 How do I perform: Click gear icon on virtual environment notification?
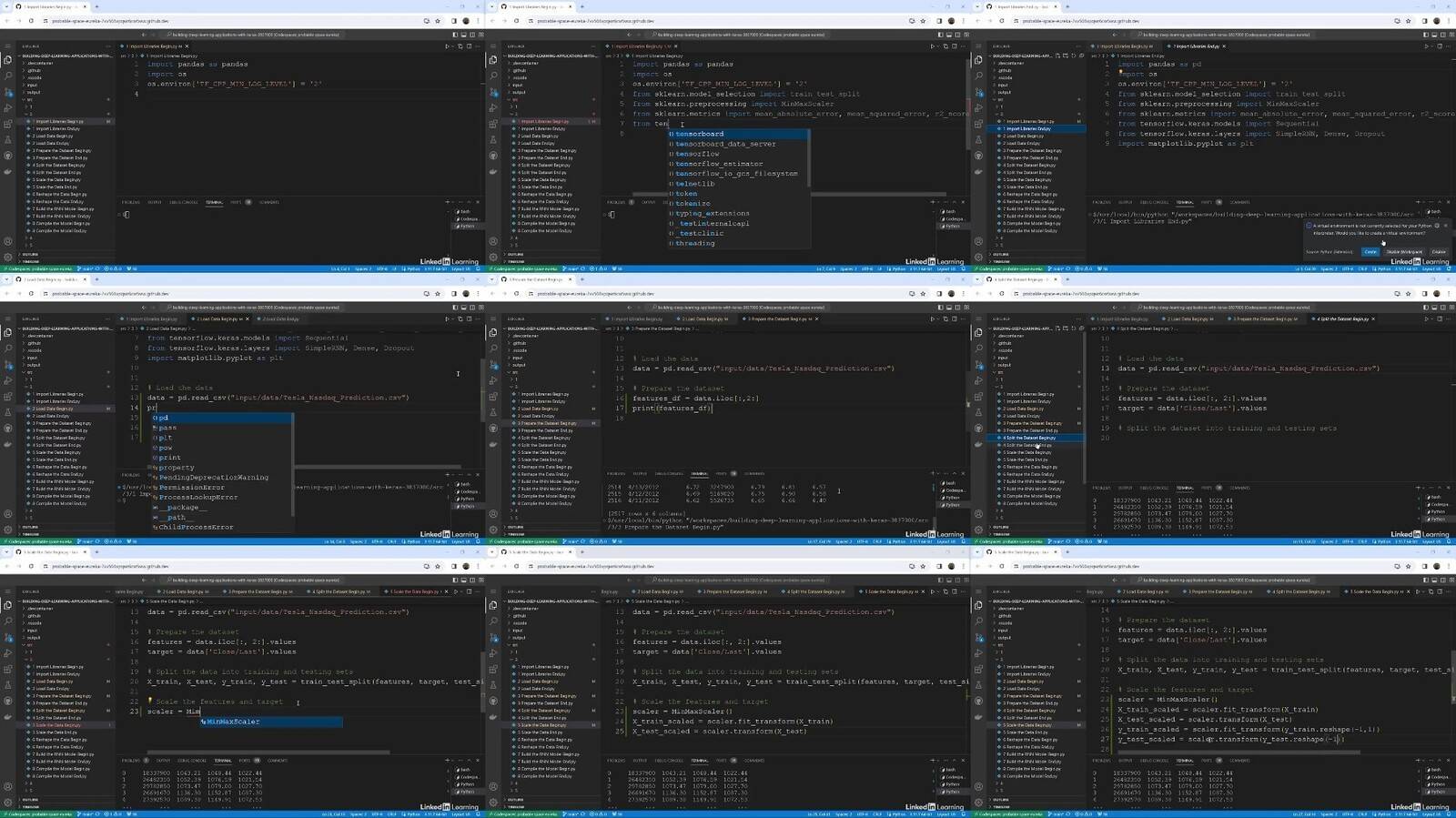pyautogui.click(x=1437, y=226)
